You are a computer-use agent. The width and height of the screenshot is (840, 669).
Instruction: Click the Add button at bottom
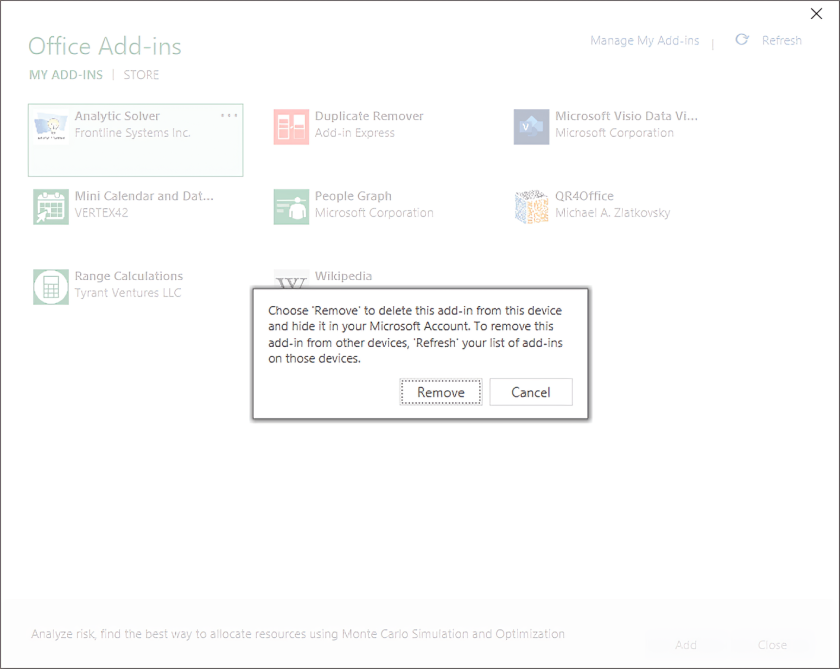(x=686, y=645)
